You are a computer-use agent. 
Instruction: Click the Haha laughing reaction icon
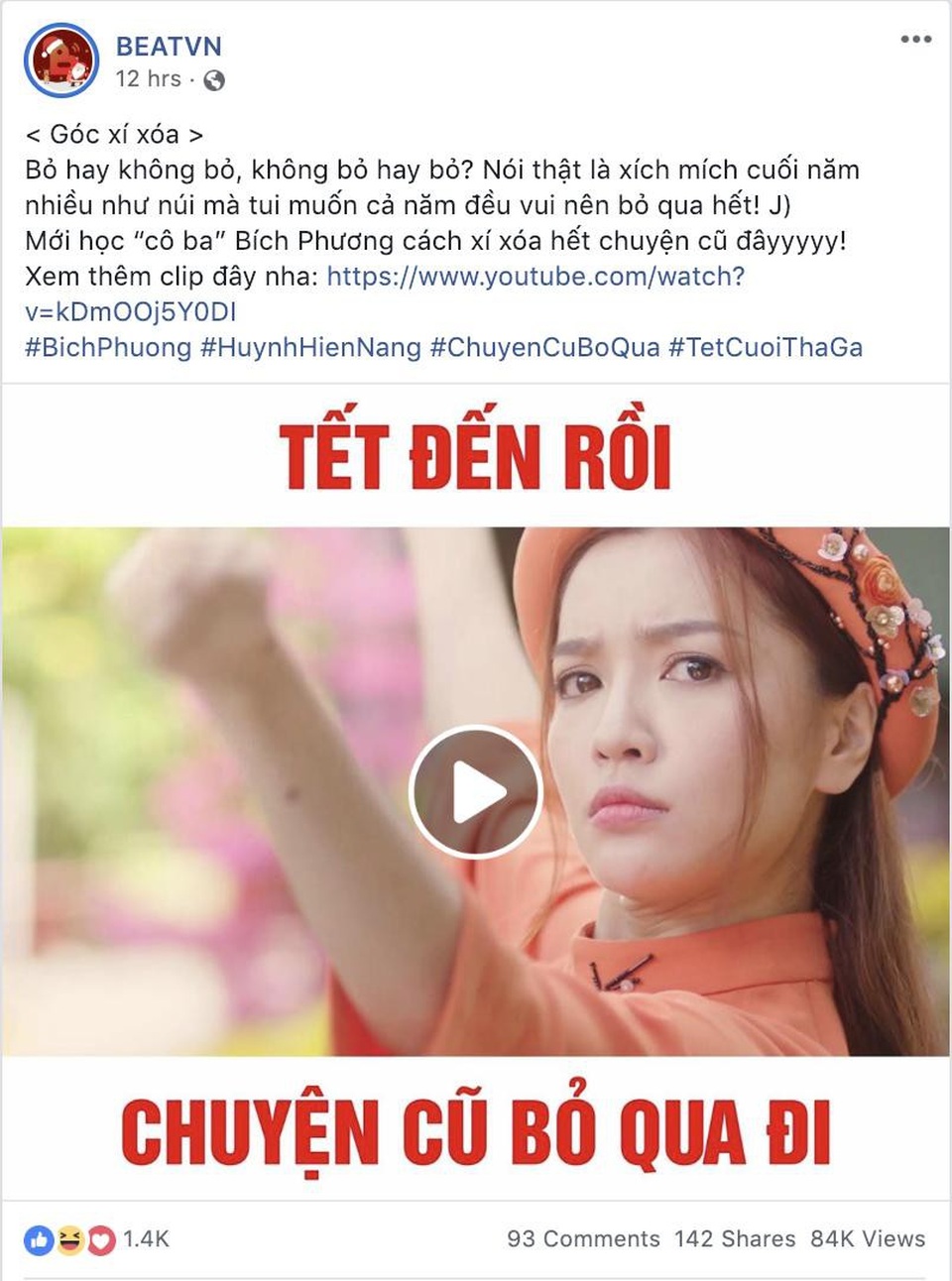[x=70, y=1239]
